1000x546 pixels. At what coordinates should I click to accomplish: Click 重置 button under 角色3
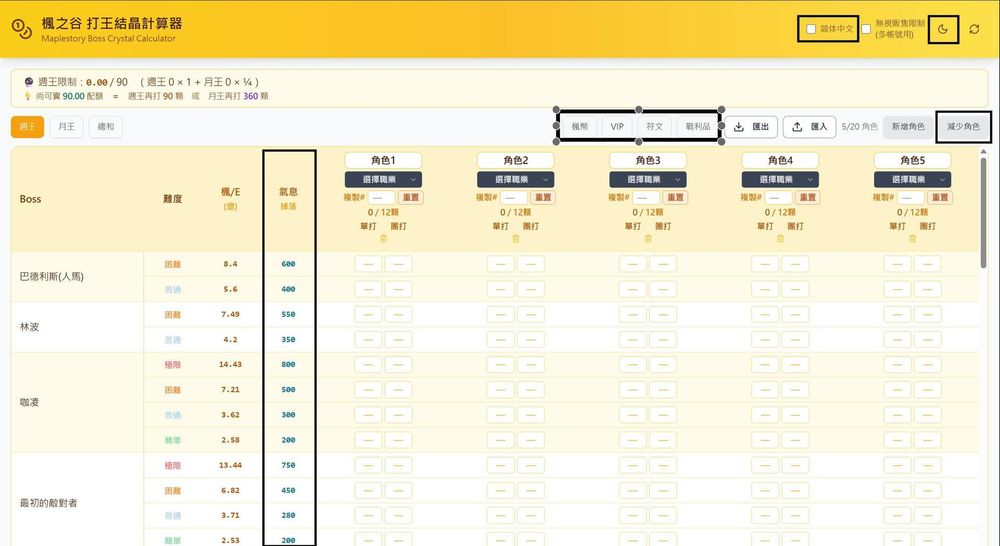(675, 197)
